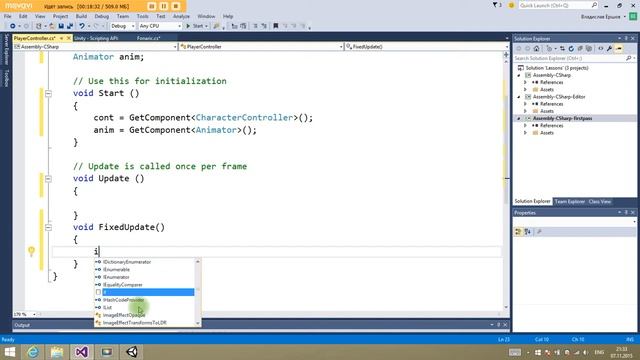This screenshot has width=640, height=360.
Task: Click the View Code icon in Solution Explorer
Action: coord(600,49)
